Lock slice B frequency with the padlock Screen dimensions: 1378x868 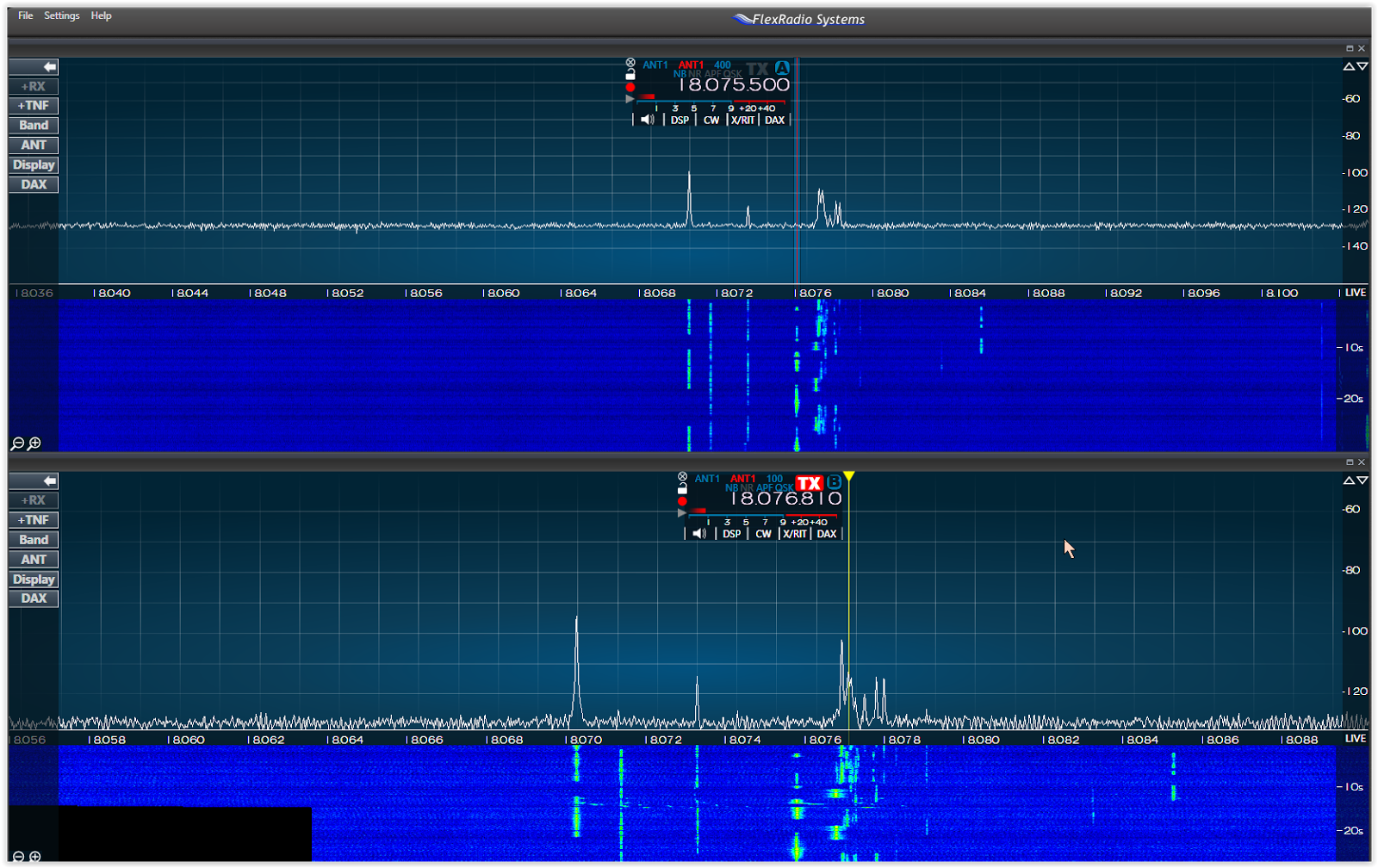pos(682,489)
